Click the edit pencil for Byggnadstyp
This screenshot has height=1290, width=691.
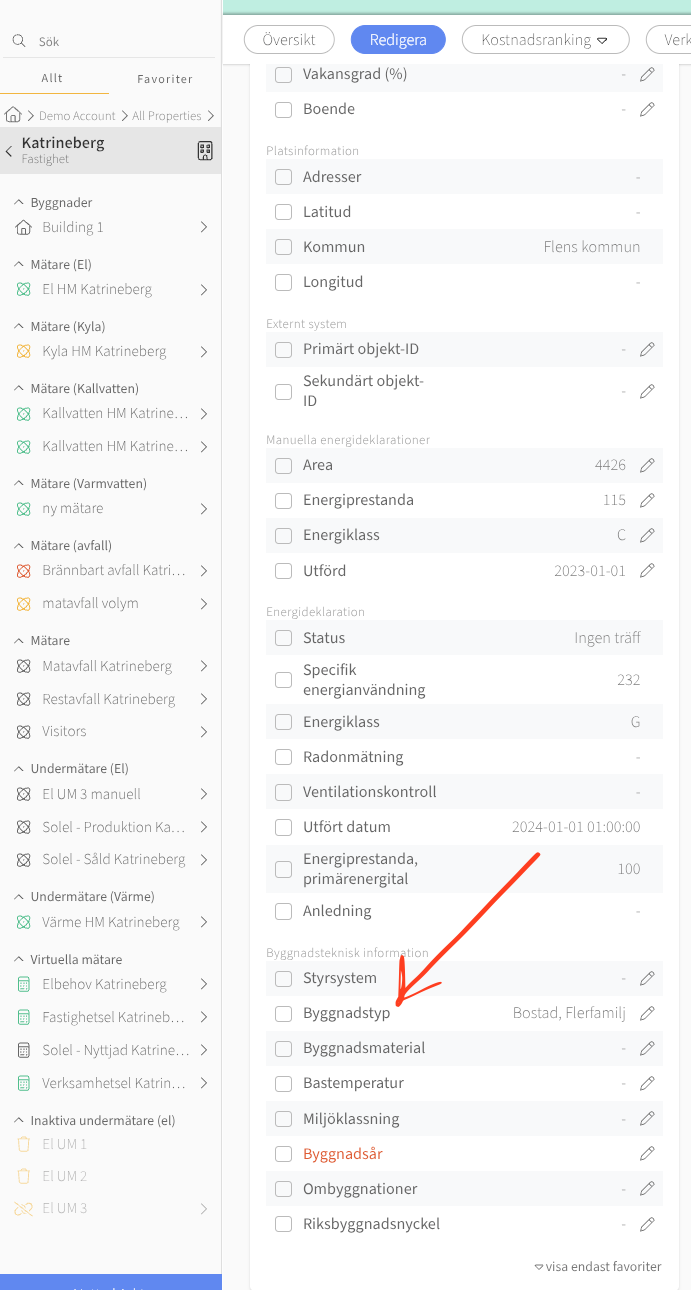[x=647, y=1013]
